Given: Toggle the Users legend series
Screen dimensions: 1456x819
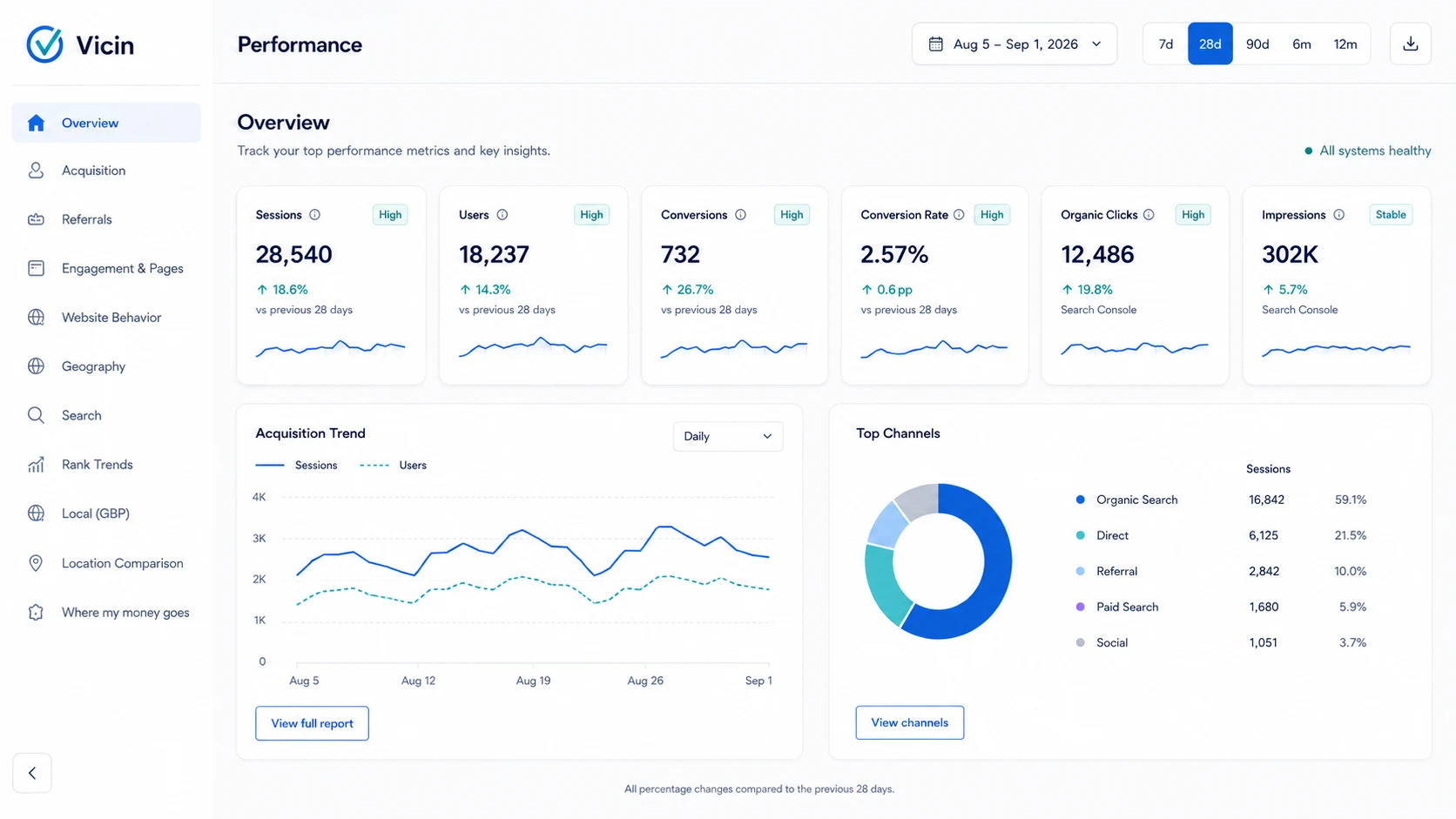Looking at the screenshot, I should (393, 466).
